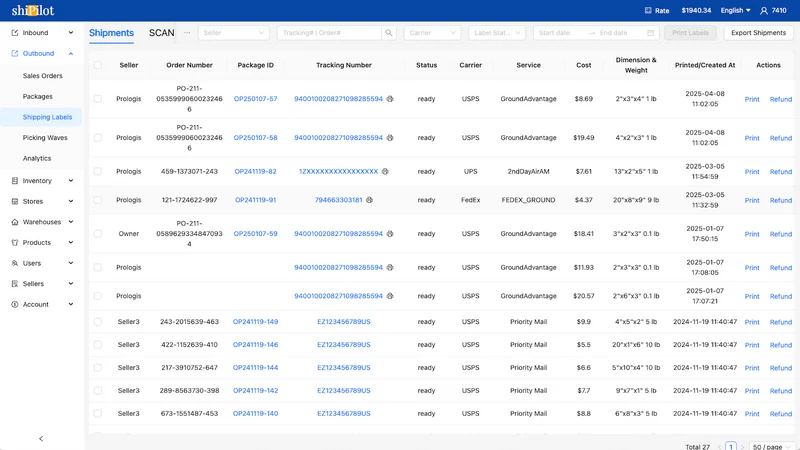Click print icon beside OP250107-58 tracking number
800x450 pixels.
[390, 138]
